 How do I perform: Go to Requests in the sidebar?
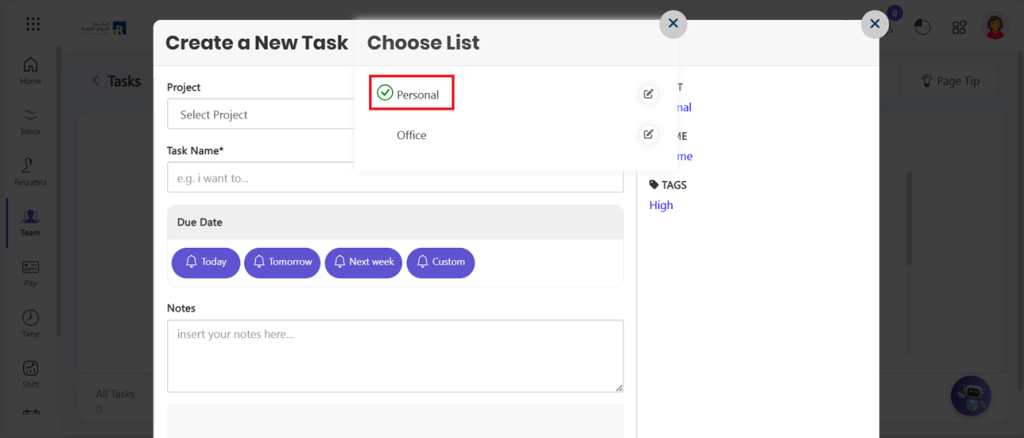pos(31,170)
